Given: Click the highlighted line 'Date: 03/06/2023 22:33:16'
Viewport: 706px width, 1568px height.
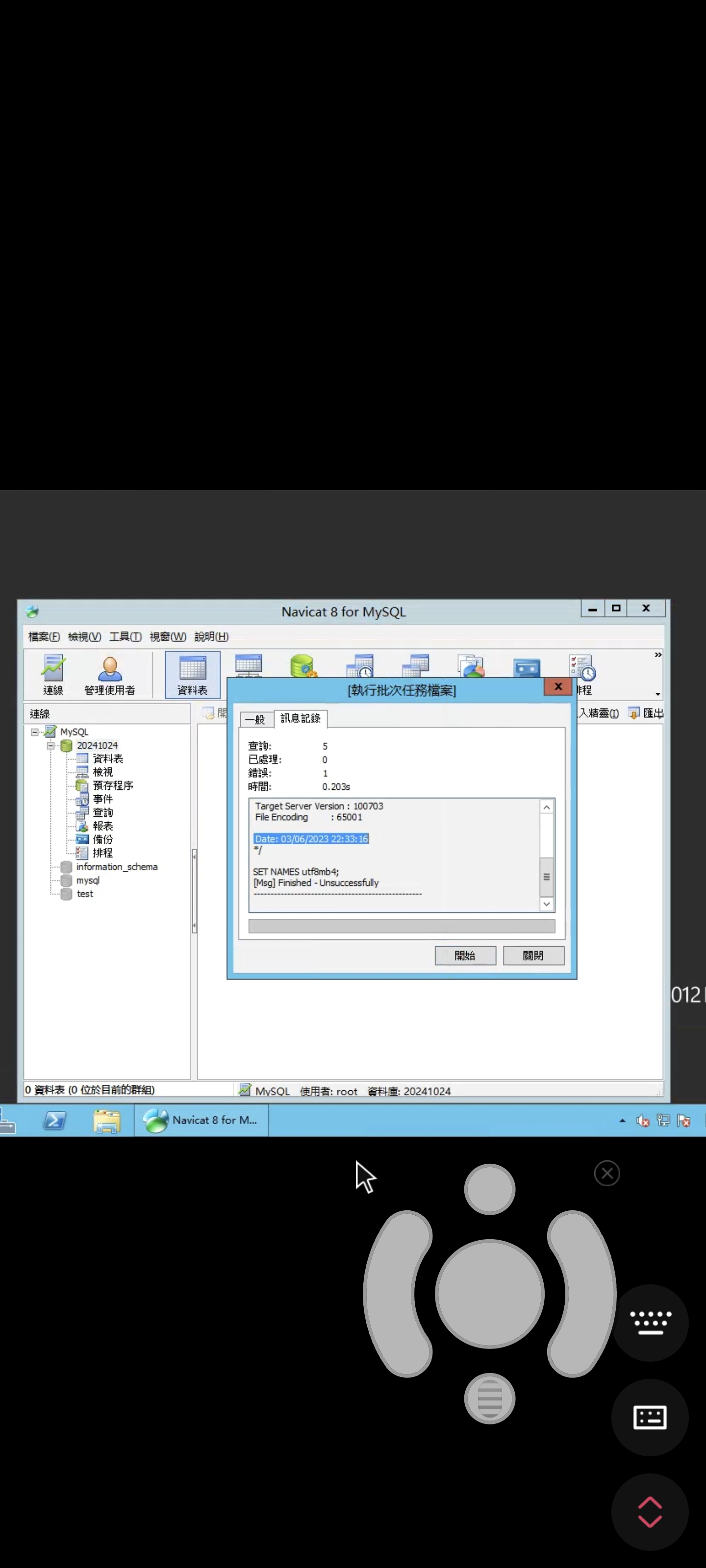Looking at the screenshot, I should coord(311,839).
